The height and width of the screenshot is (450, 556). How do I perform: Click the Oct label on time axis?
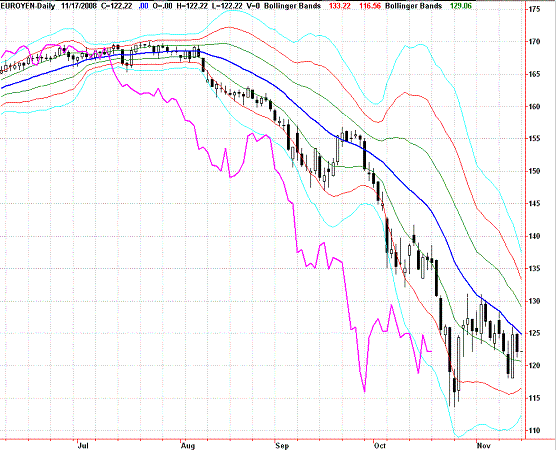tap(380, 445)
